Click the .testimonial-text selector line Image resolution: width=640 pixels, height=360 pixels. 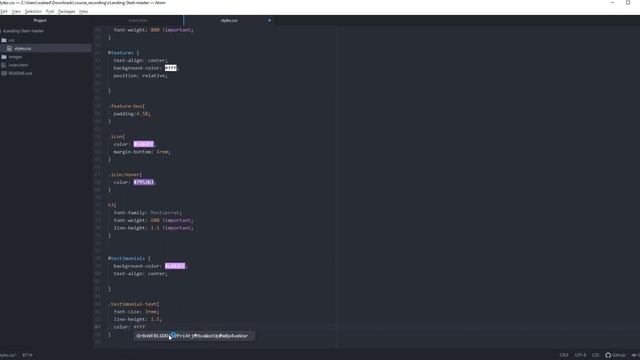click(x=134, y=304)
